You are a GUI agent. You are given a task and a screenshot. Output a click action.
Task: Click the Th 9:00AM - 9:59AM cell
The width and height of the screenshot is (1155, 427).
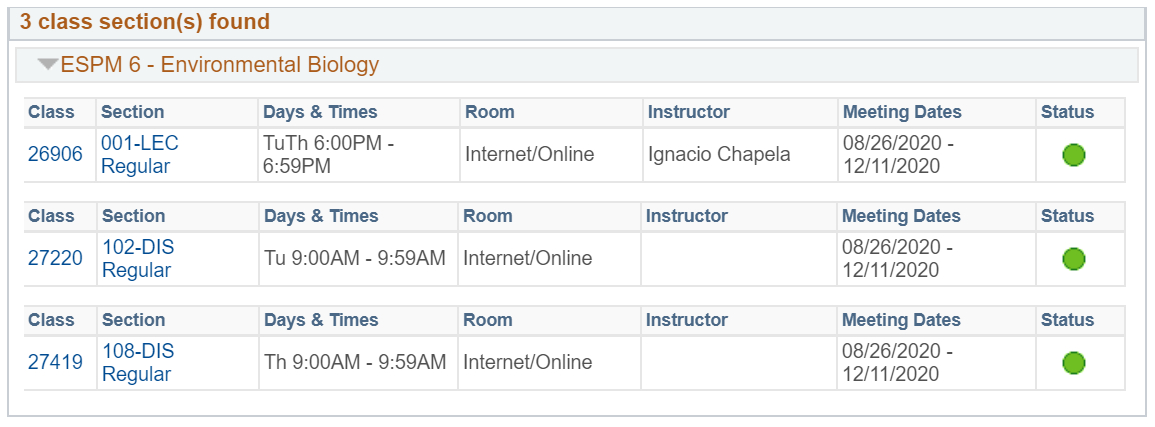click(357, 362)
